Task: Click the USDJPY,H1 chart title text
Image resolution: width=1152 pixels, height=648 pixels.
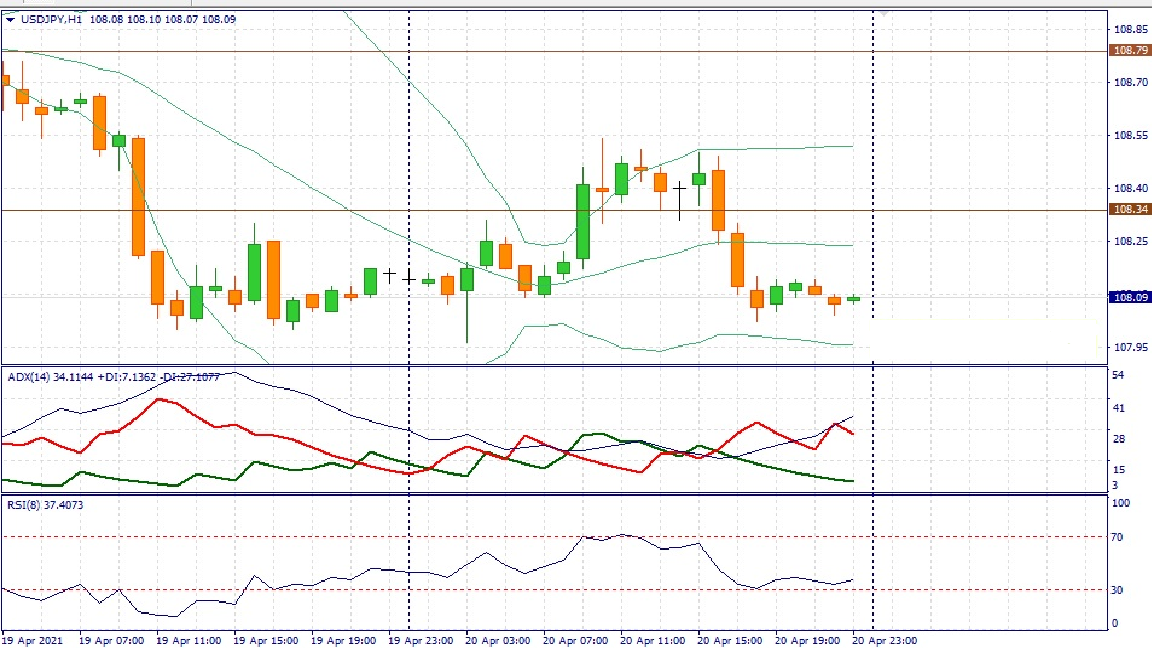Action: (x=52, y=19)
